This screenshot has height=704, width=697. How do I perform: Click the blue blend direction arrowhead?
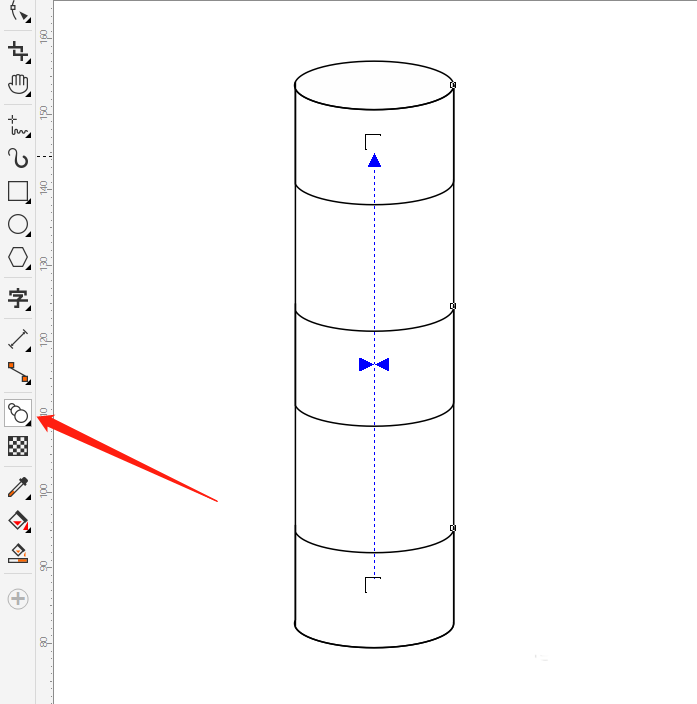pos(375,160)
